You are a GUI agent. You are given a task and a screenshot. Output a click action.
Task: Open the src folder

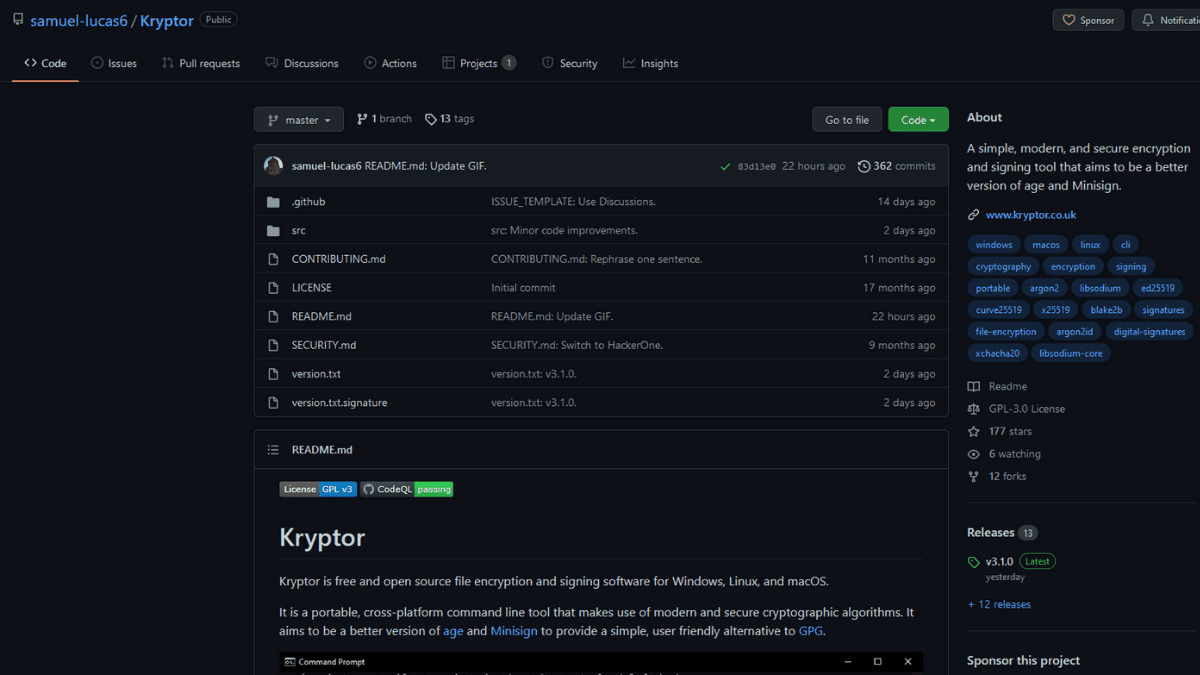tap(299, 231)
